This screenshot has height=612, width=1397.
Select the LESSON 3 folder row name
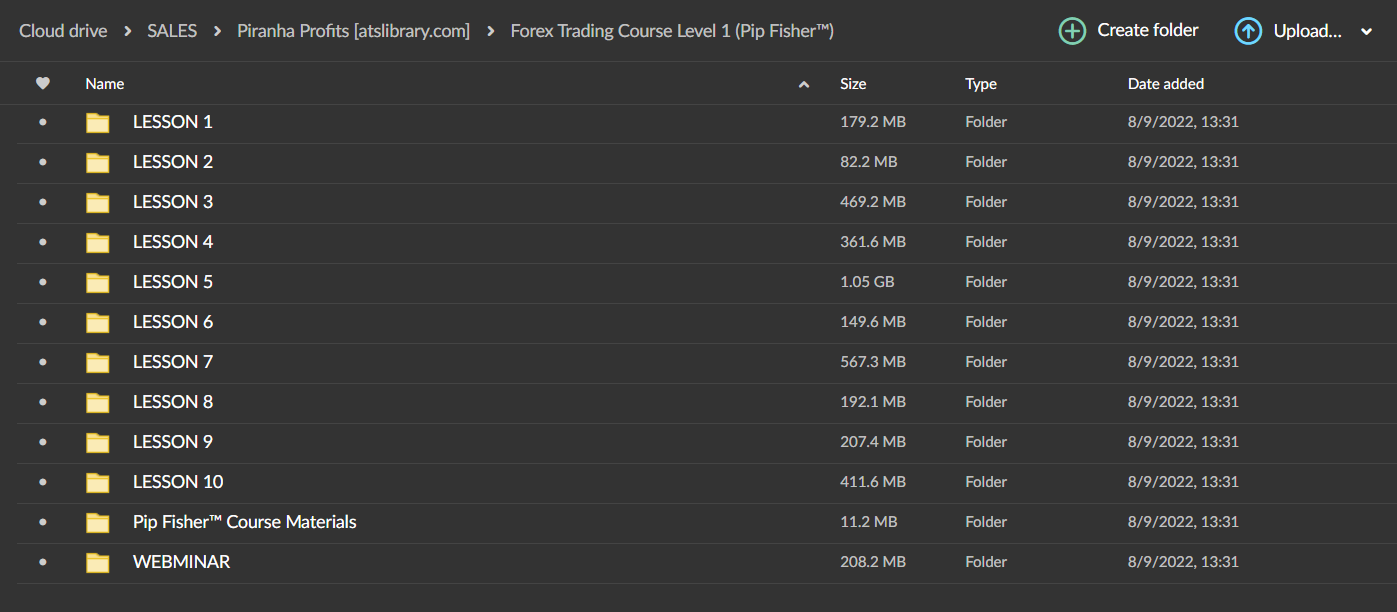point(173,202)
